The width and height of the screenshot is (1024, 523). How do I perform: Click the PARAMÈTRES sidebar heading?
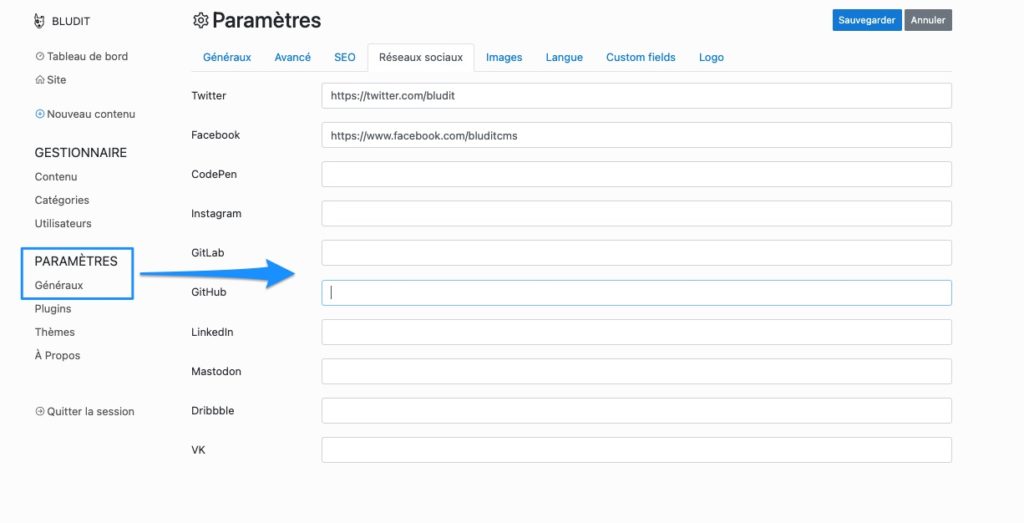(76, 261)
